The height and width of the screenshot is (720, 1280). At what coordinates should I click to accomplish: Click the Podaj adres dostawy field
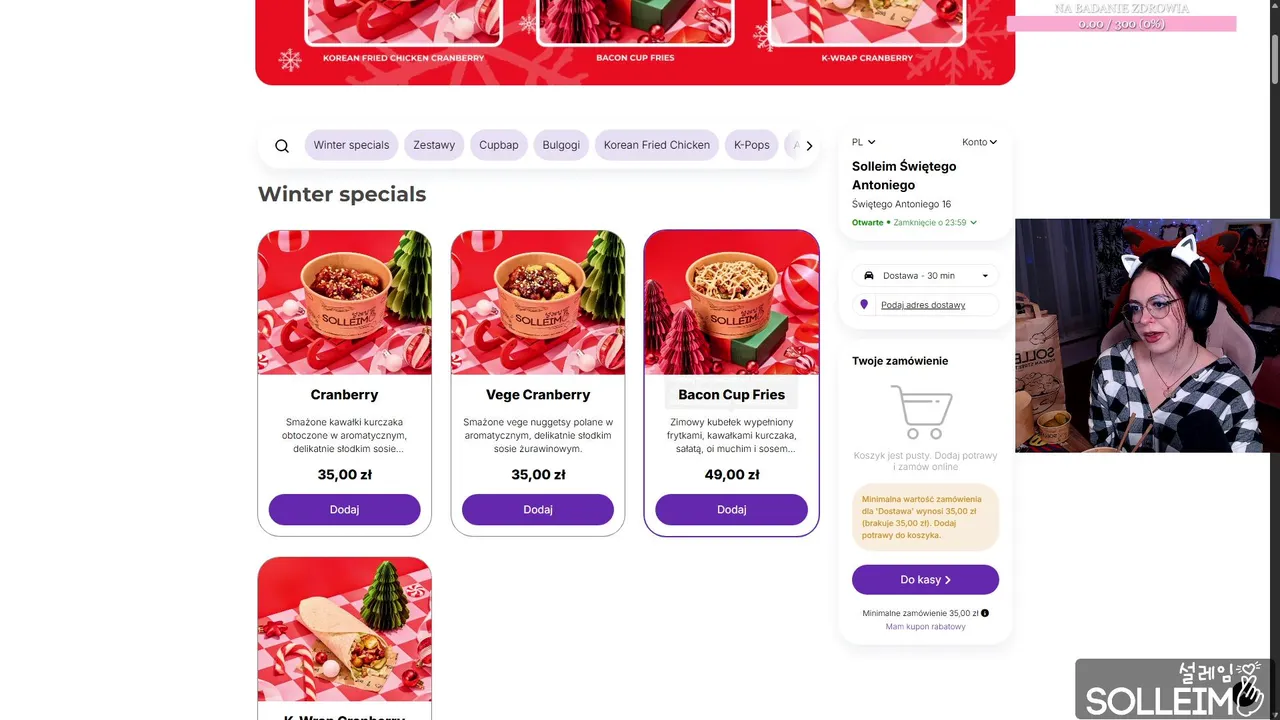click(925, 305)
